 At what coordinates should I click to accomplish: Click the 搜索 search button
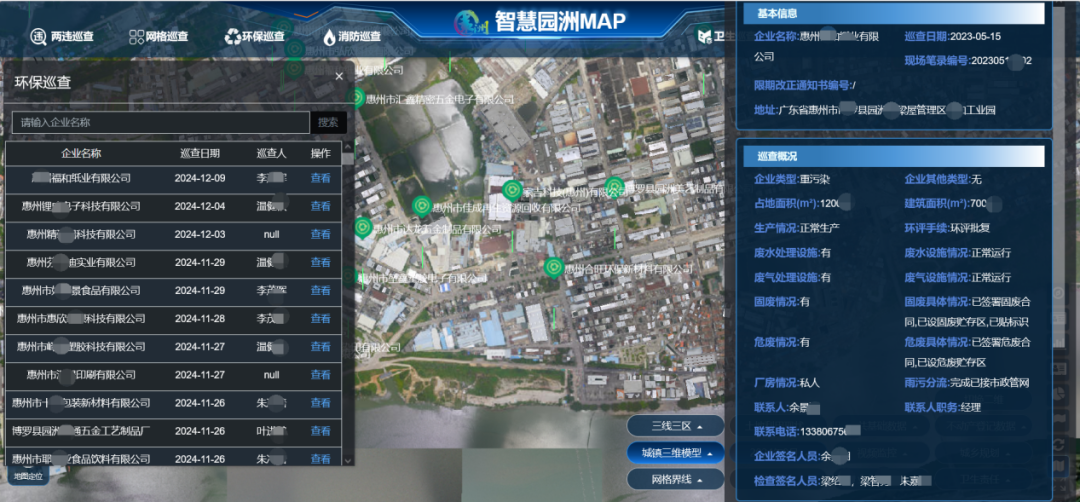[x=328, y=123]
